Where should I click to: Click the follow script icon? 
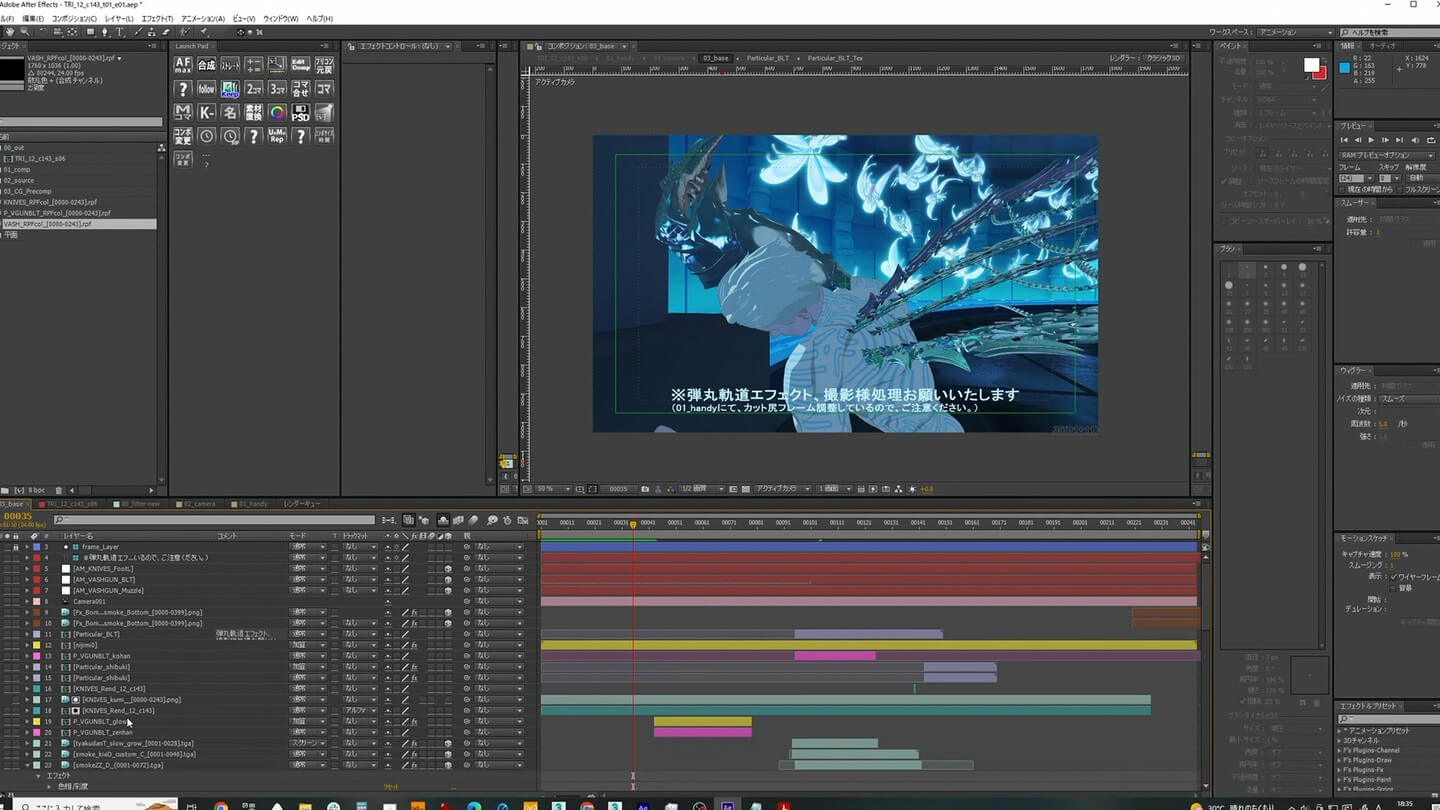coord(207,89)
